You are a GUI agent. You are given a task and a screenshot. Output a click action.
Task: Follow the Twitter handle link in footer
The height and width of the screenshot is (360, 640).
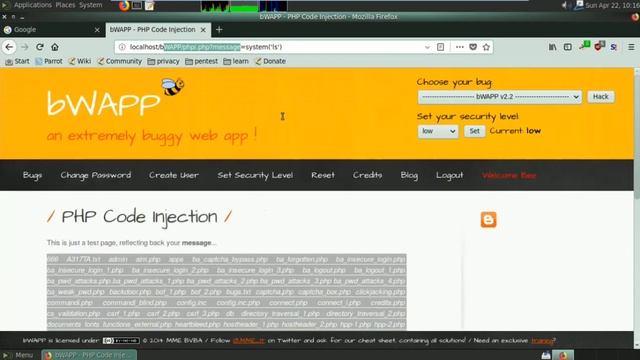(x=249, y=340)
